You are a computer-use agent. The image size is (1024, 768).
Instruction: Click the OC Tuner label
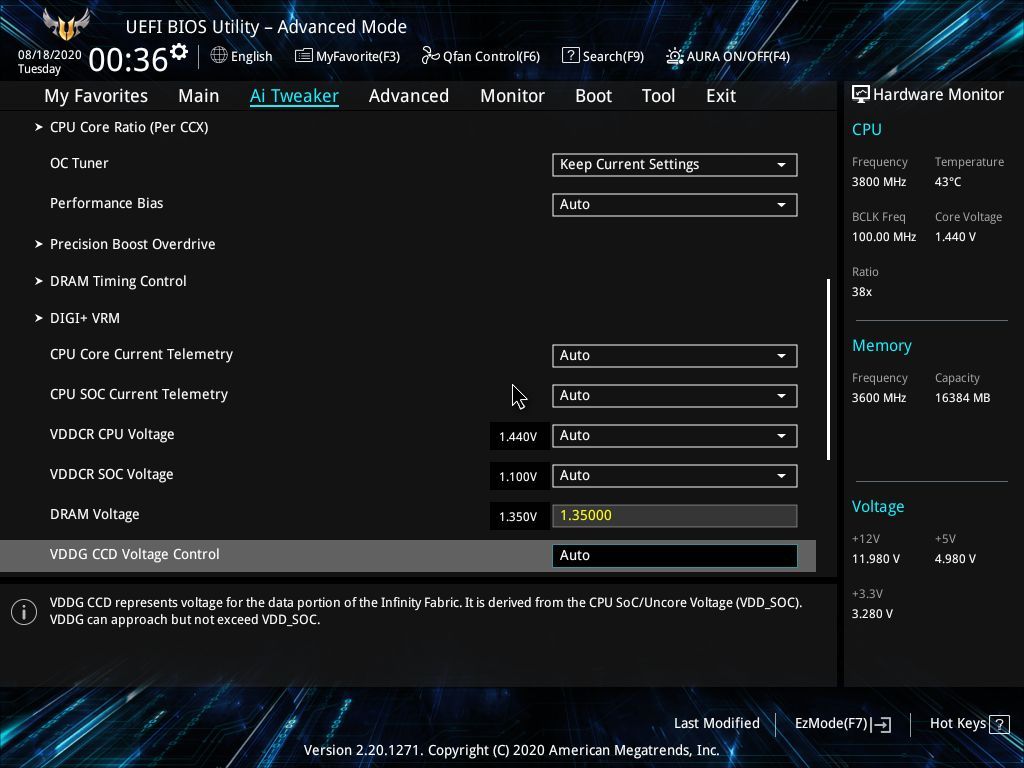coord(79,163)
